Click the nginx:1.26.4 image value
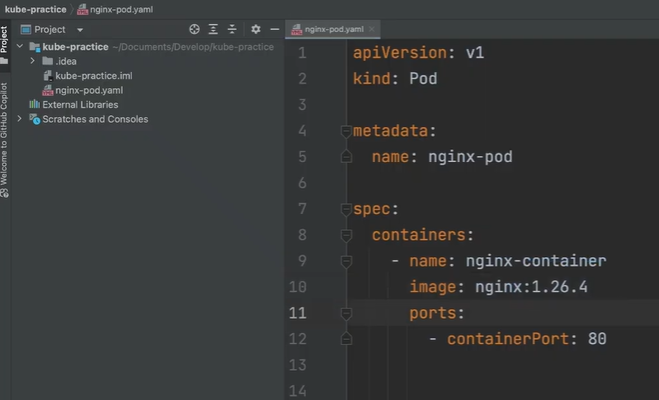The width and height of the screenshot is (659, 400). tap(531, 287)
